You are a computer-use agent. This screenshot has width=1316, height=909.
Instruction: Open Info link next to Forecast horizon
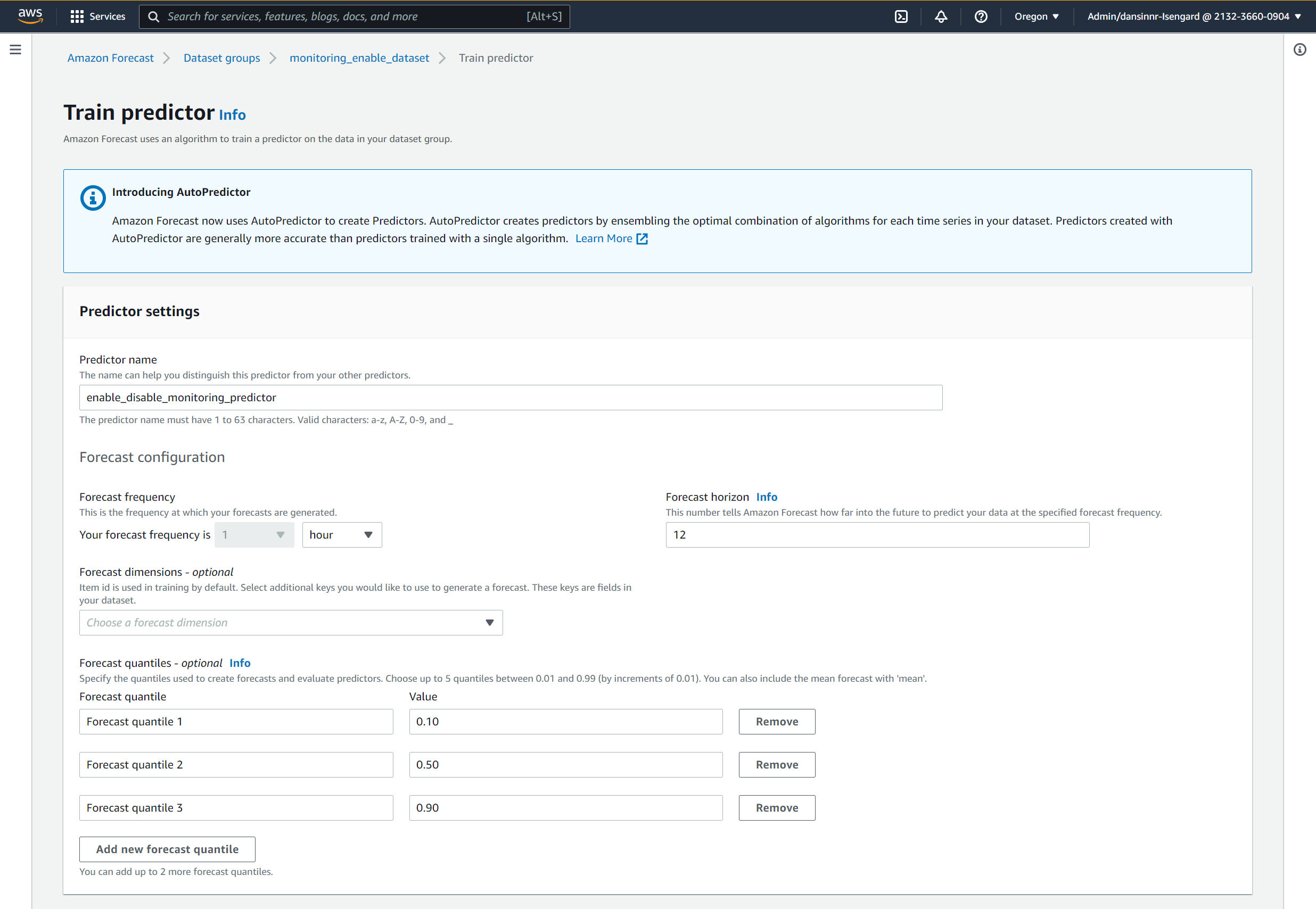tap(766, 497)
